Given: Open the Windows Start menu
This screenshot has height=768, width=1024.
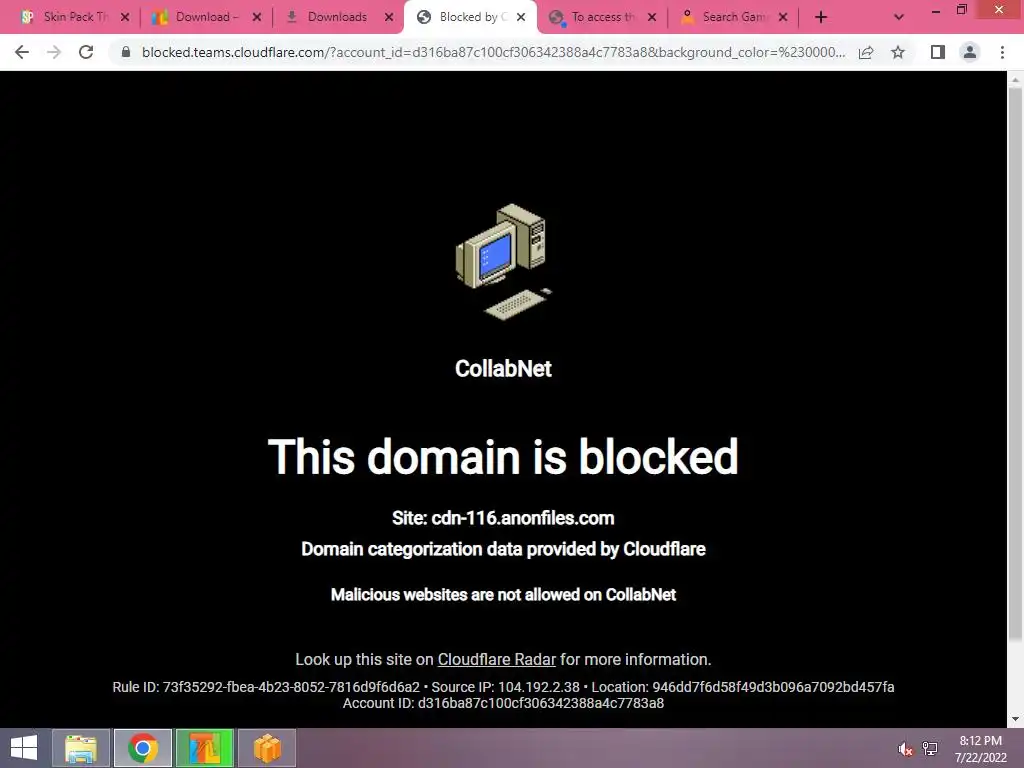Looking at the screenshot, I should pos(24,748).
